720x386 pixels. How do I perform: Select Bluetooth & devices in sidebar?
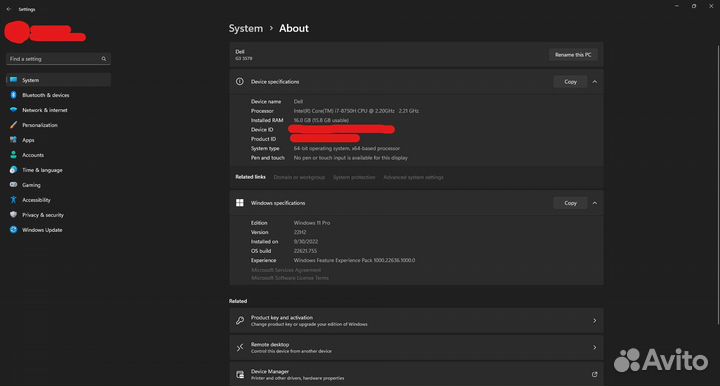point(58,95)
